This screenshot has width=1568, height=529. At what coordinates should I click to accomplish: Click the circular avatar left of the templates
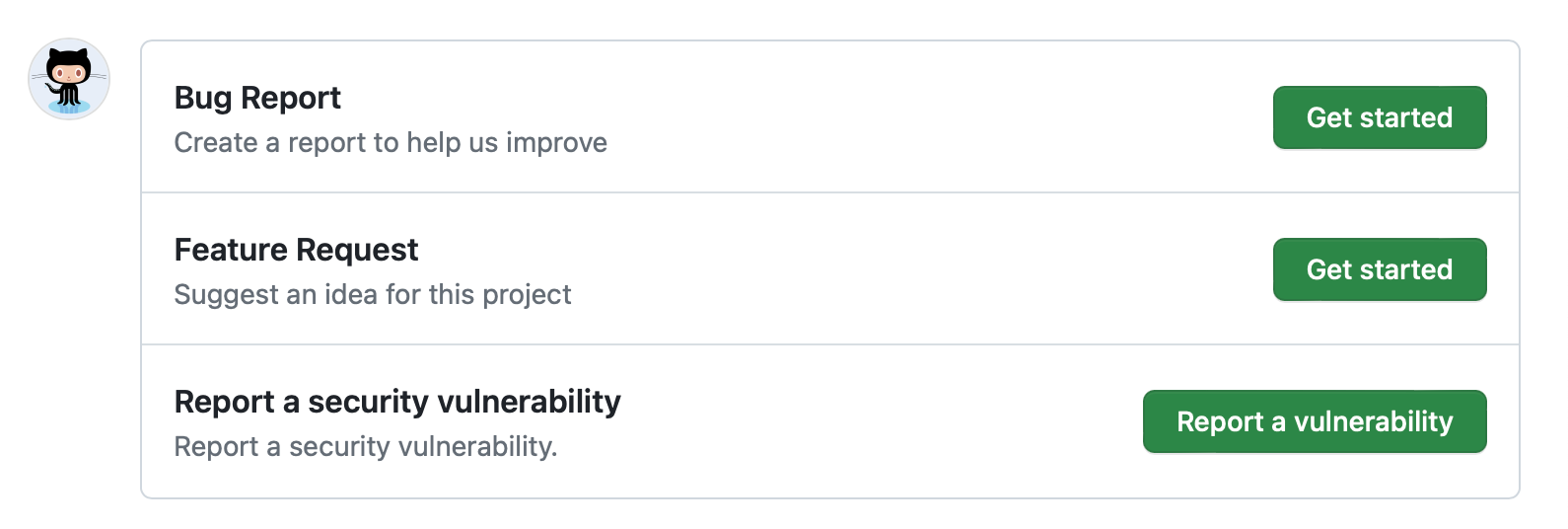(x=69, y=79)
